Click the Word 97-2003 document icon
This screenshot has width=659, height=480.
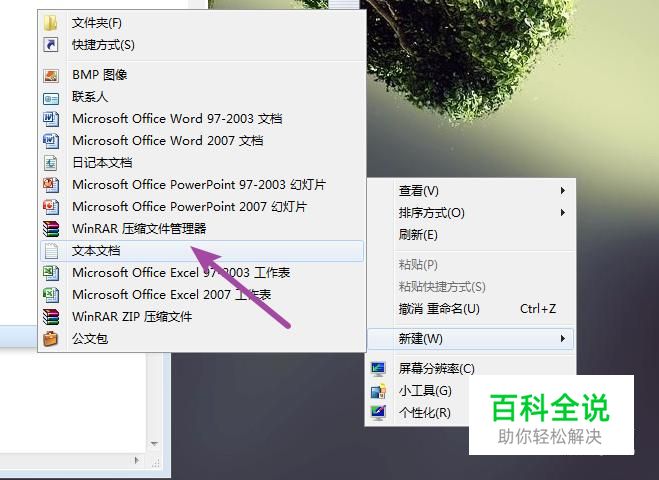click(x=51, y=119)
